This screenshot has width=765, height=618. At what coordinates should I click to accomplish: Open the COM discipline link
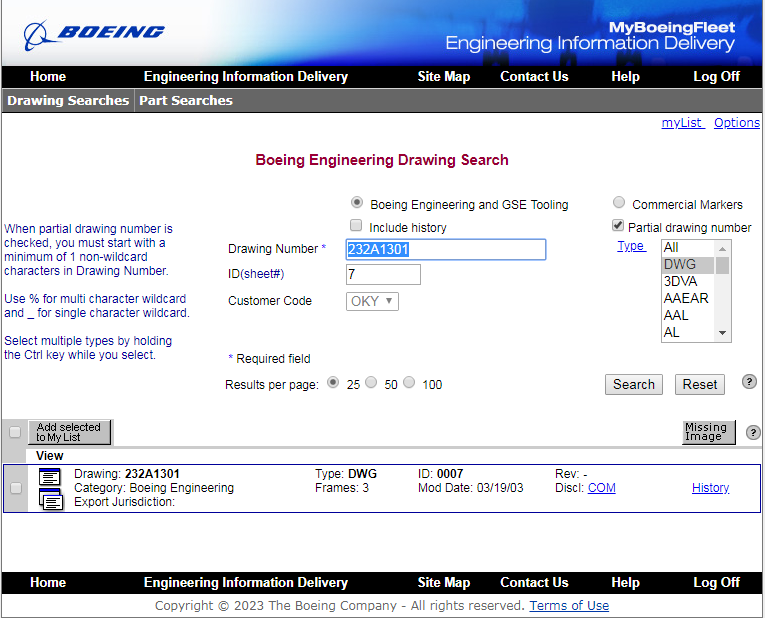tap(602, 488)
